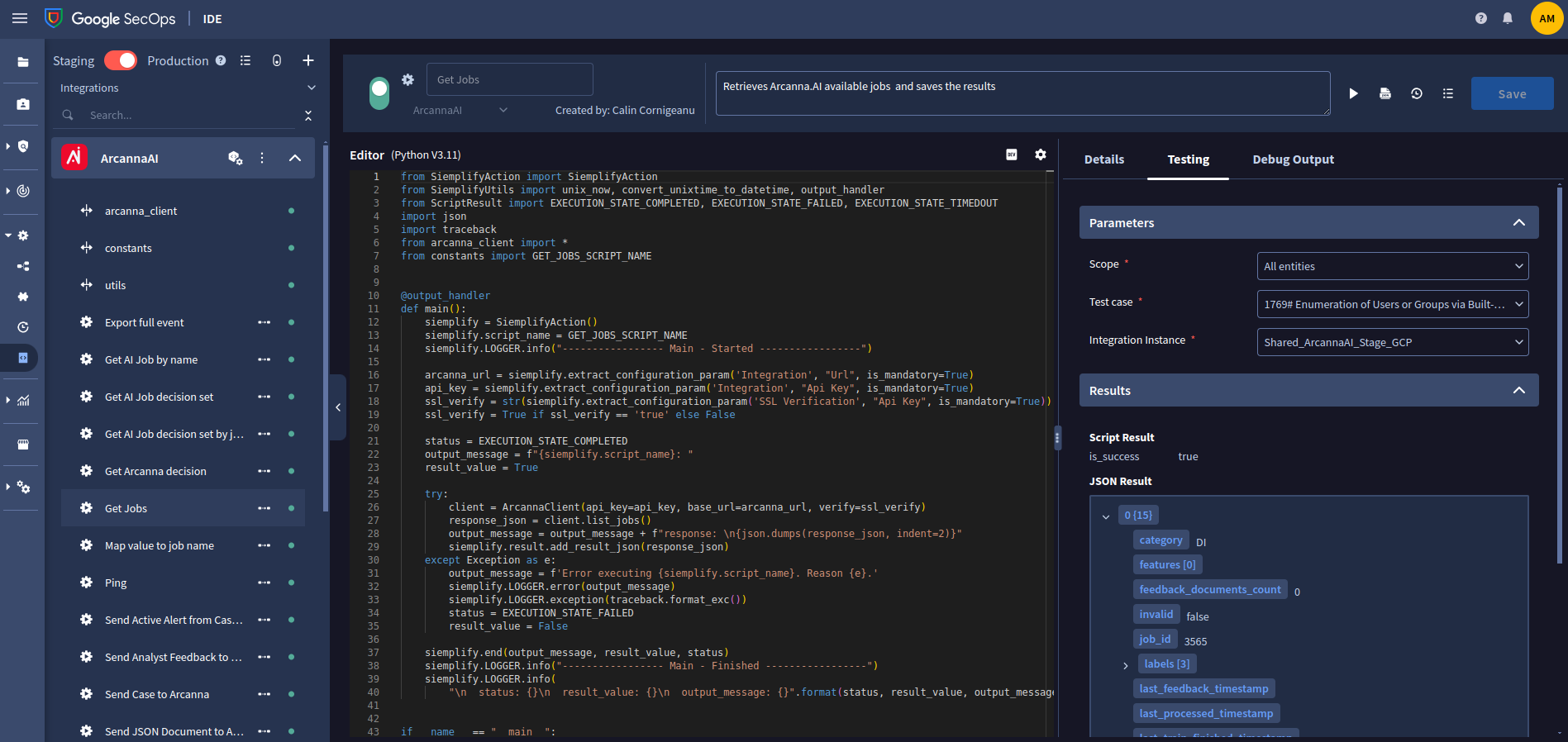
Task: Click the last_feedback_timestamp JSON key
Action: coord(1203,688)
